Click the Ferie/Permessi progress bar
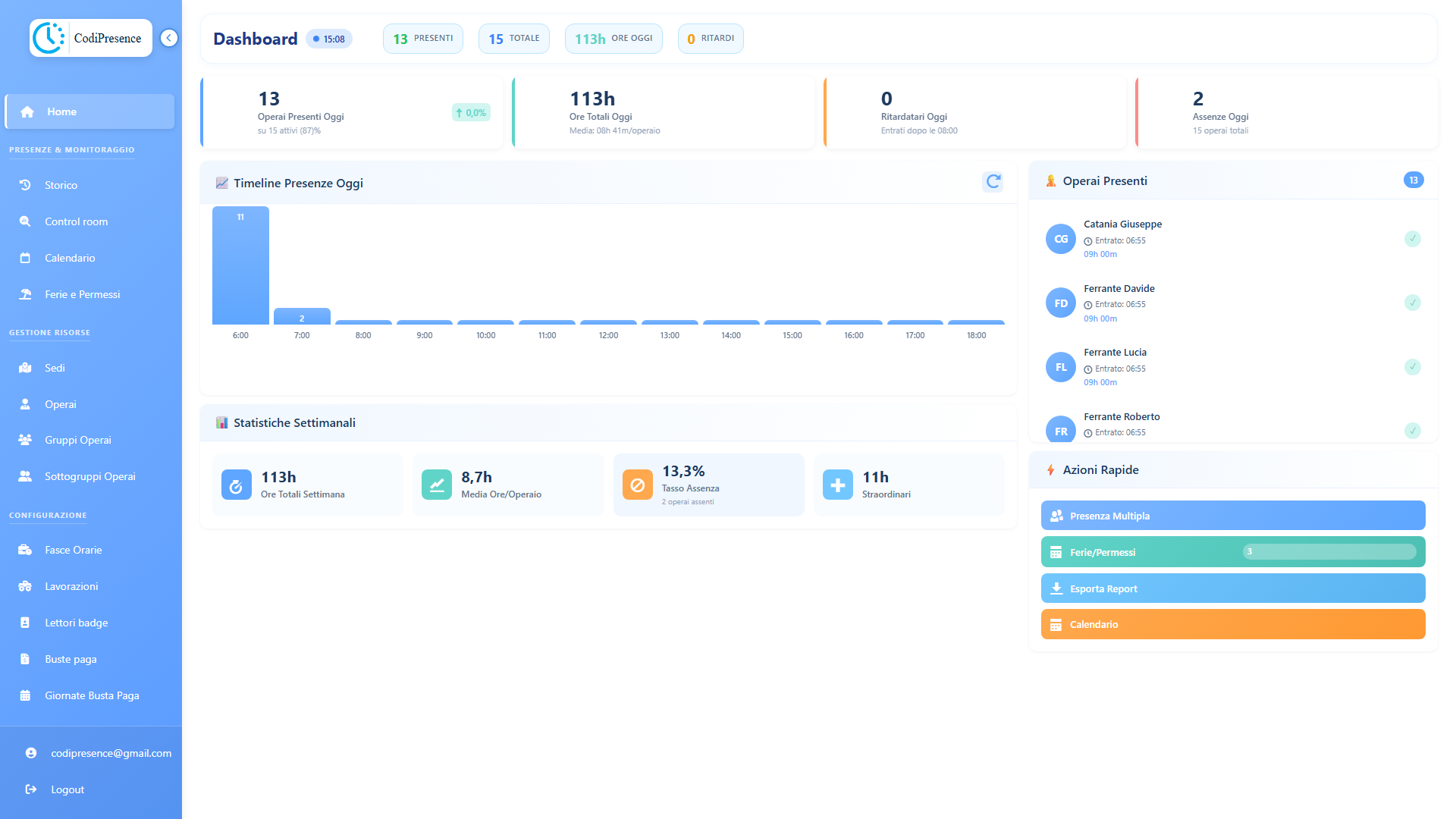The height and width of the screenshot is (819, 1456). [x=1329, y=552]
